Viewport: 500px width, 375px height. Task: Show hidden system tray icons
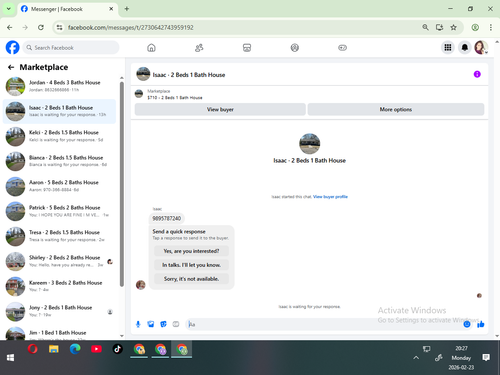[416, 358]
